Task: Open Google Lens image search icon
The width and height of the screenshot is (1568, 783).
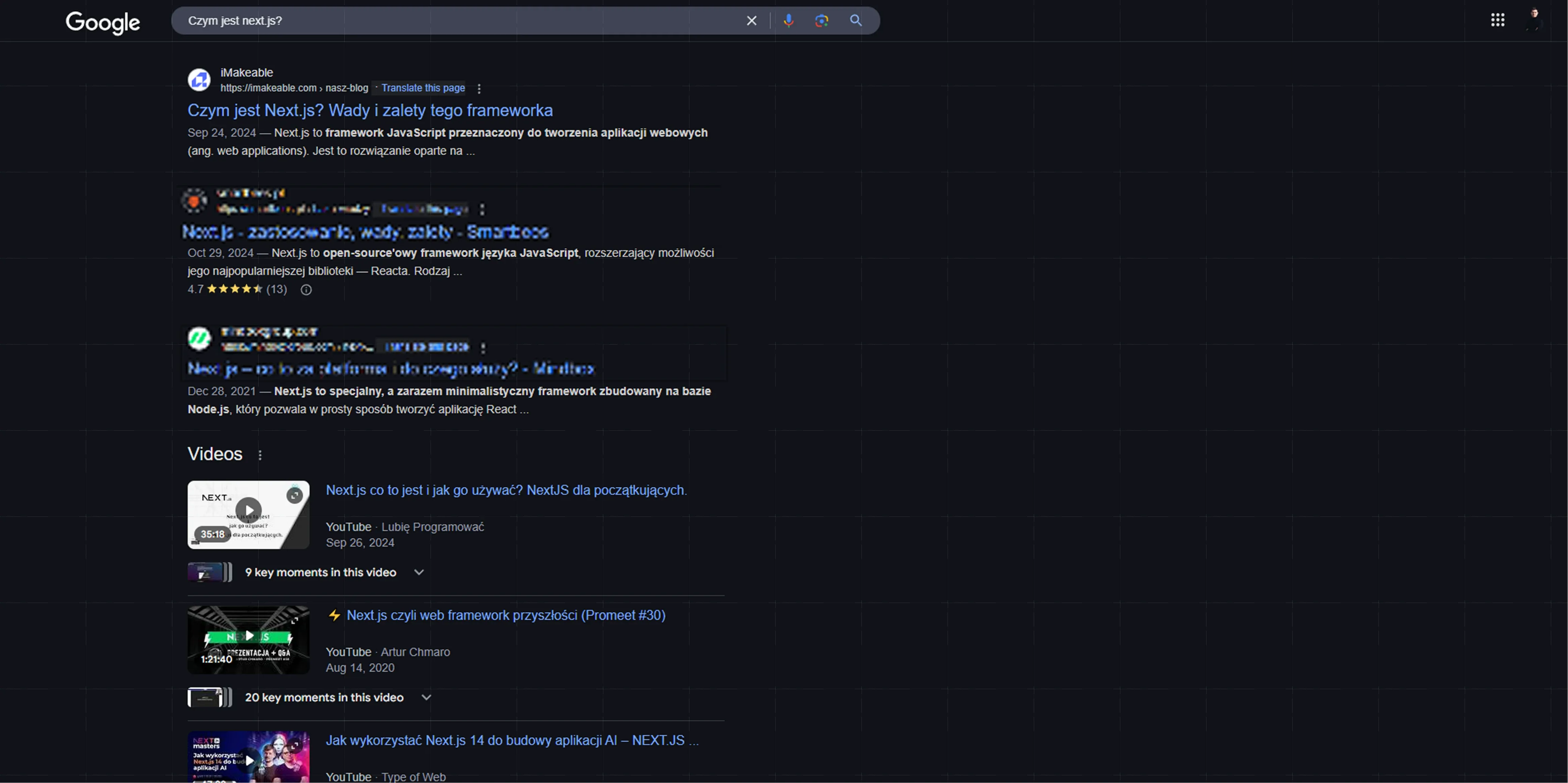Action: [x=822, y=21]
